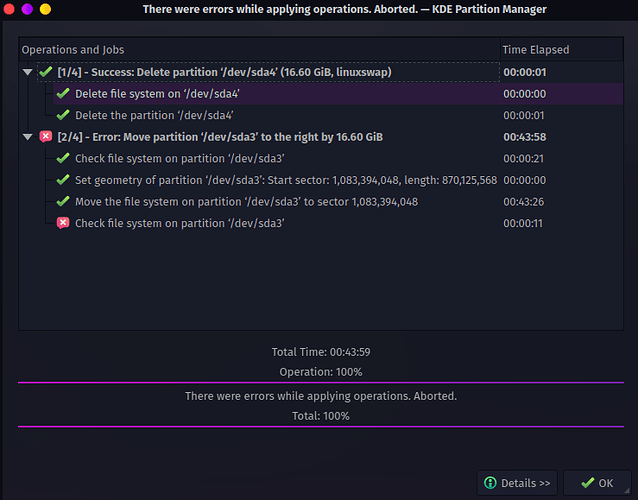This screenshot has height=500, width=638.
Task: Click red error icon on final Check file system
Action: (63, 223)
